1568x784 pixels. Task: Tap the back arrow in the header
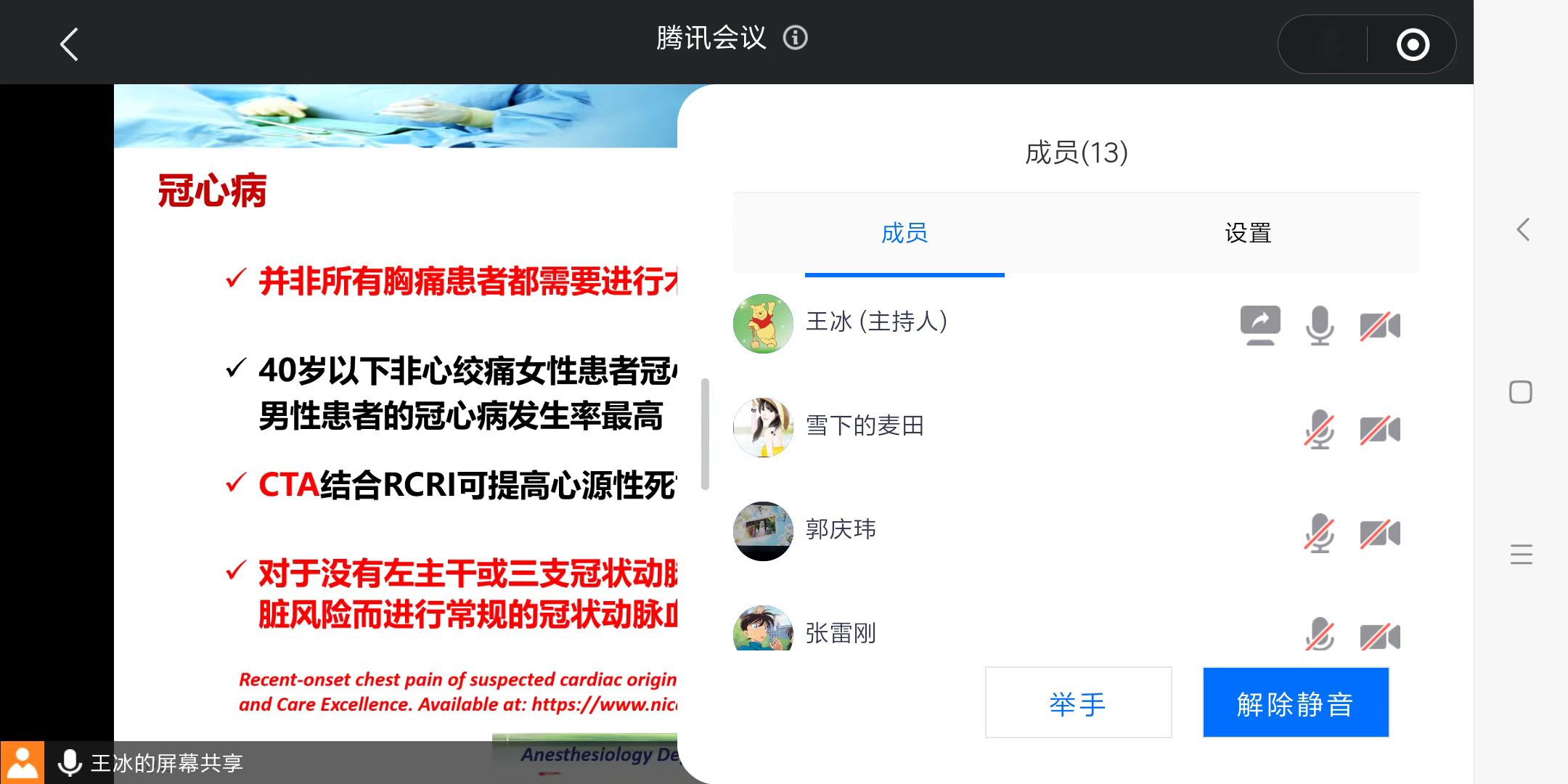pos(69,44)
